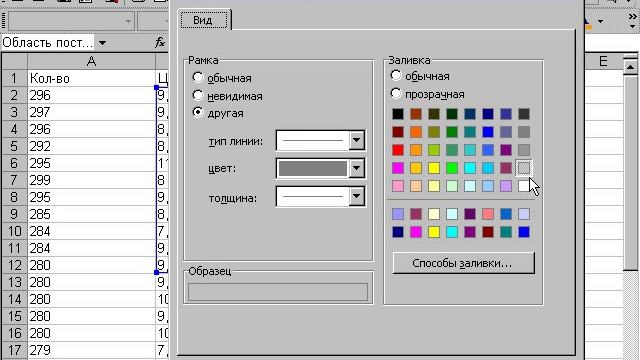Pick the teal swatch in the bottom row
The image size is (640, 360).
pyautogui.click(x=506, y=232)
